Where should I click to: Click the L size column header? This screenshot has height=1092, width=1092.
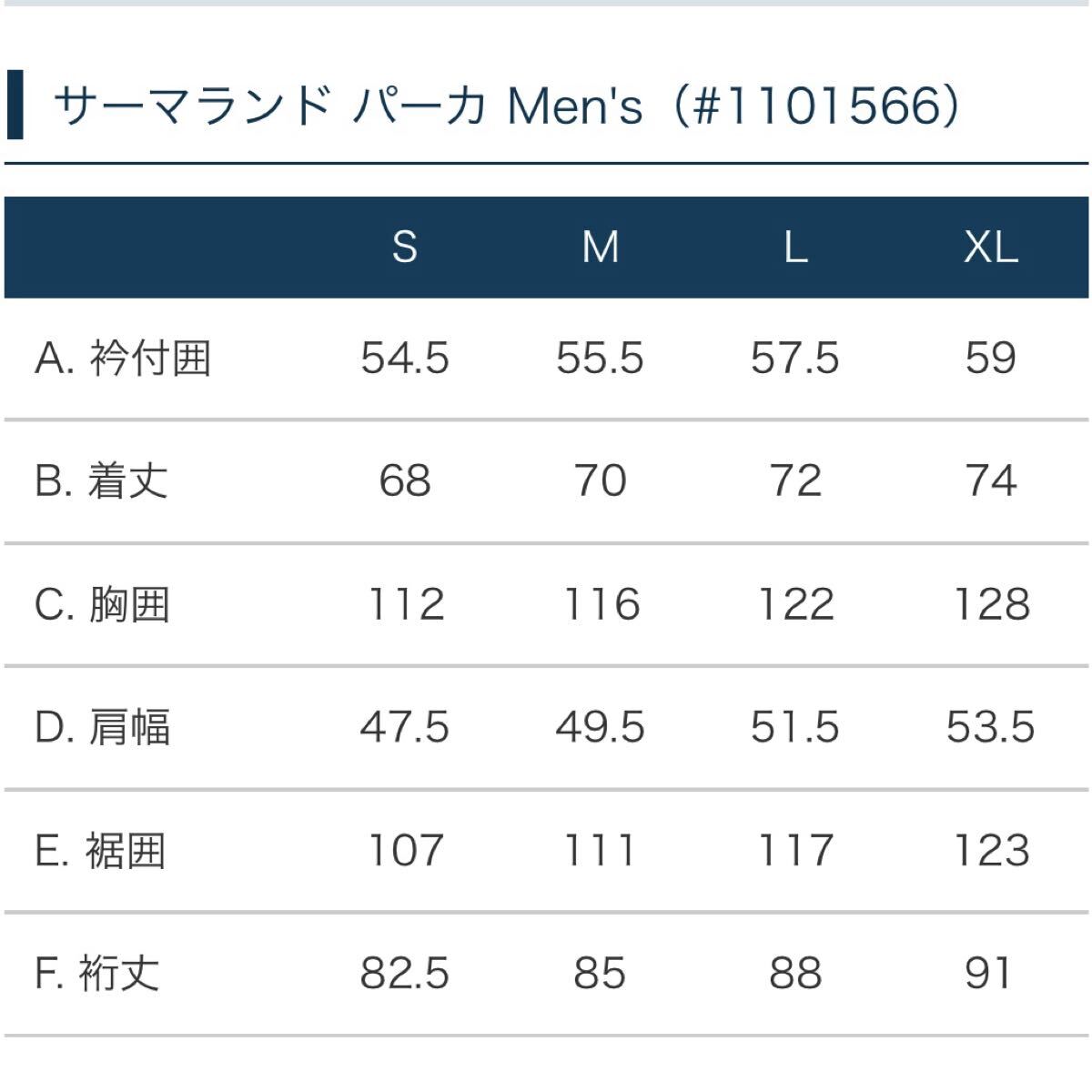[x=795, y=248]
